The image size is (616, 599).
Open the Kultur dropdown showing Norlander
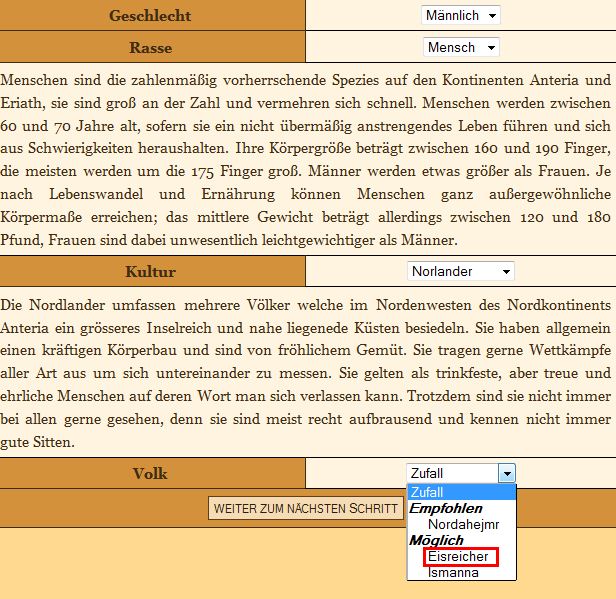pos(461,271)
